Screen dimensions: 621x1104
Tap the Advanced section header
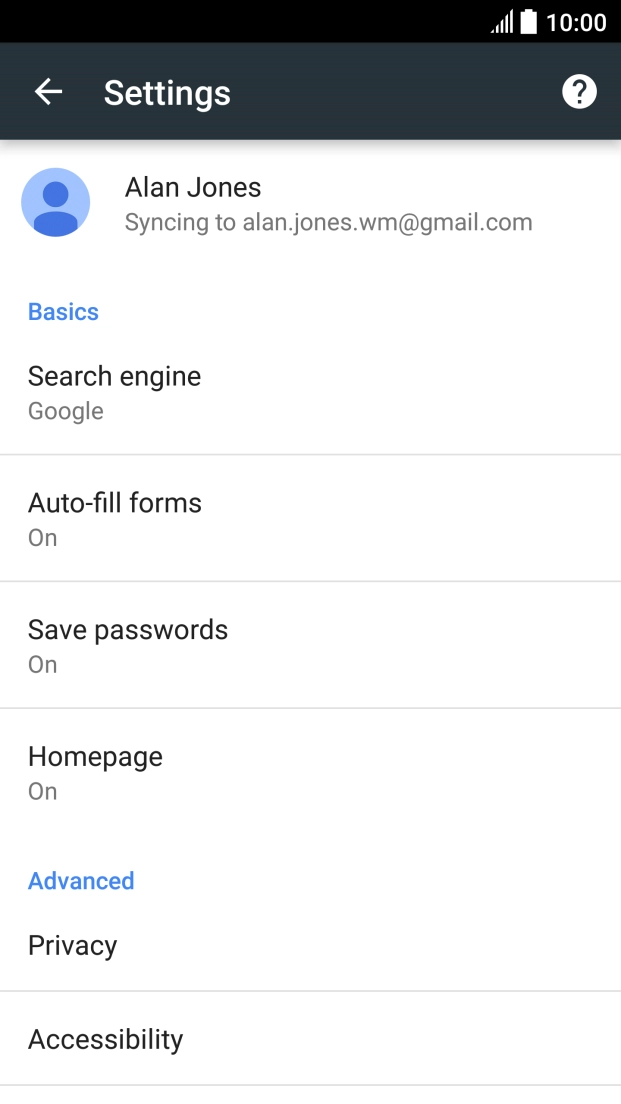pyautogui.click(x=81, y=881)
